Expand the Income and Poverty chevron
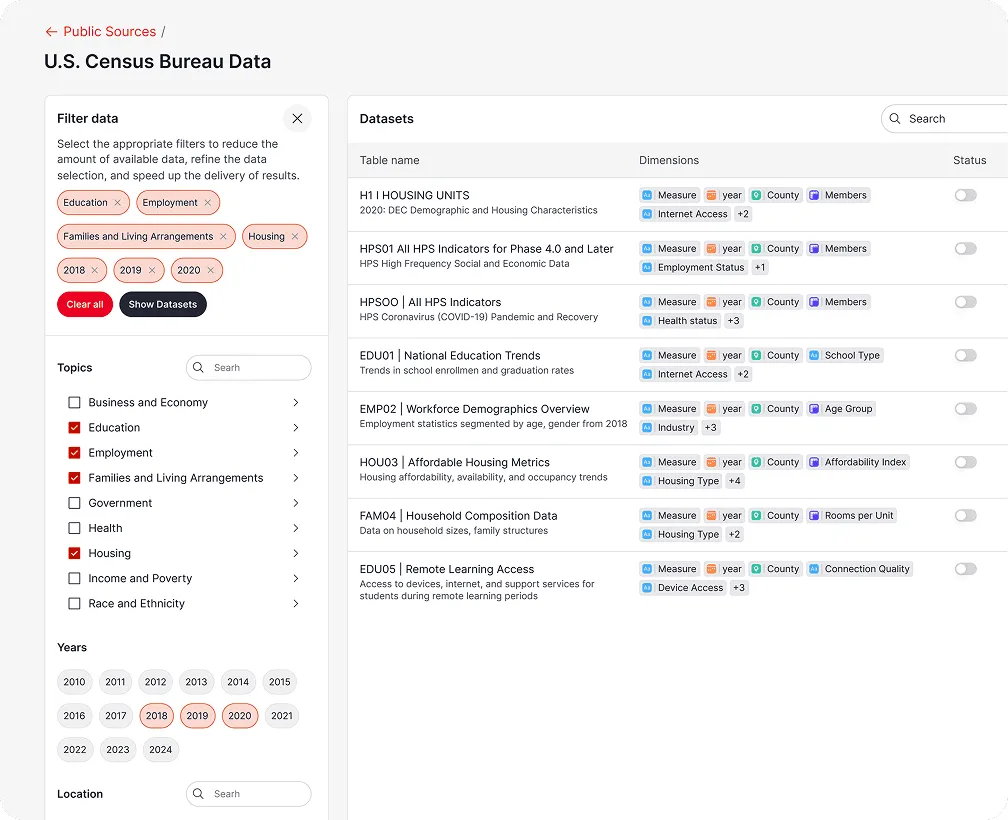Viewport: 1008px width, 820px height. 296,578
